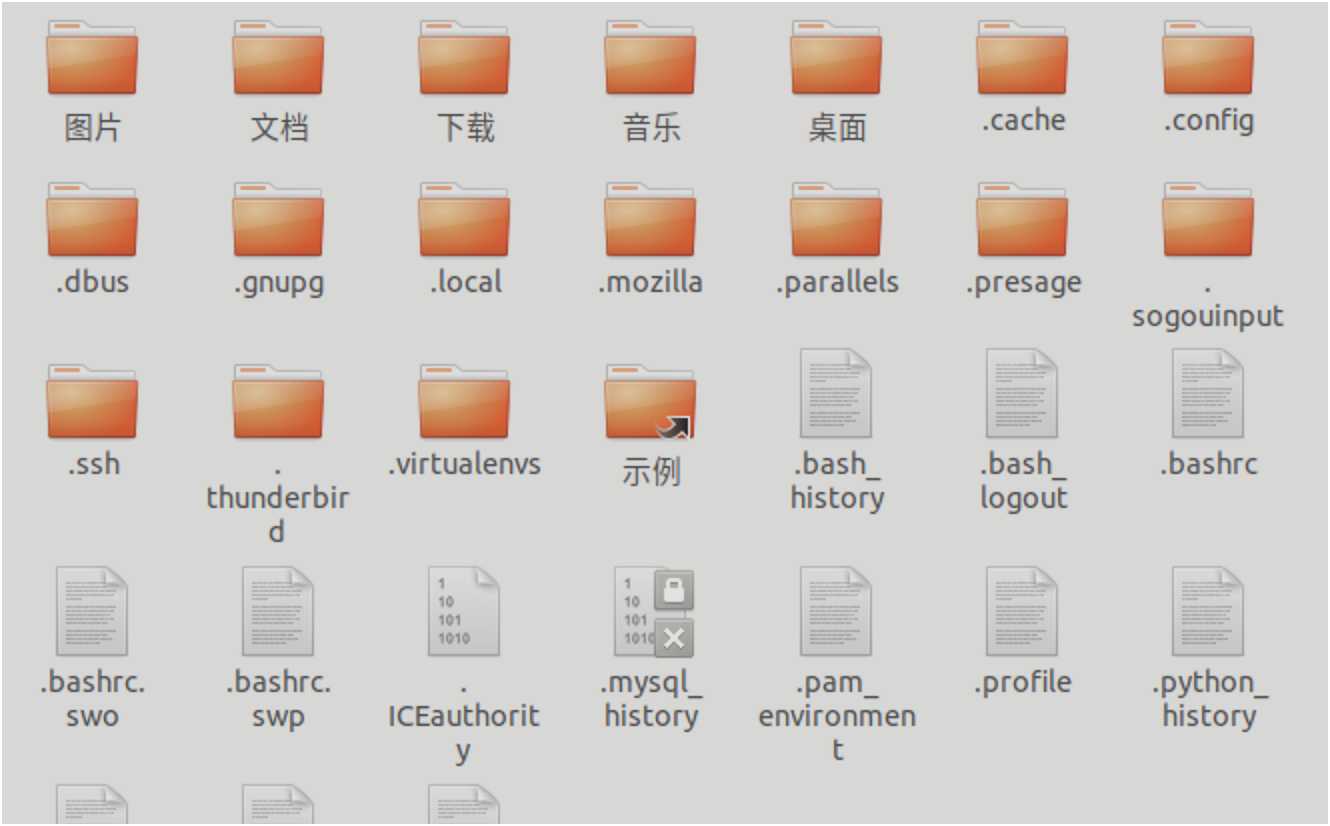
Task: Click the .virtualenvs folder icon
Action: click(x=464, y=401)
